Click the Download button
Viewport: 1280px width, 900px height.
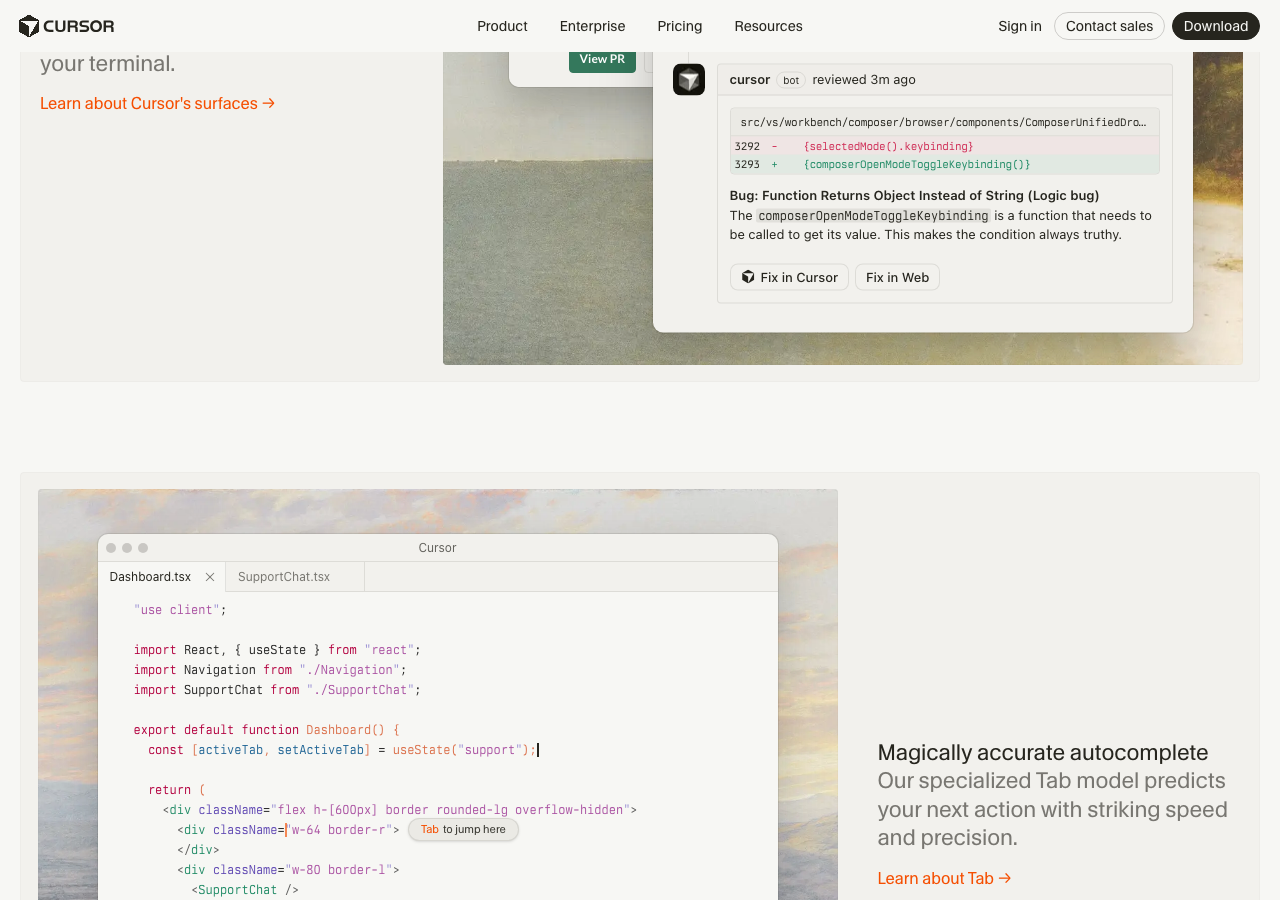click(x=1215, y=26)
